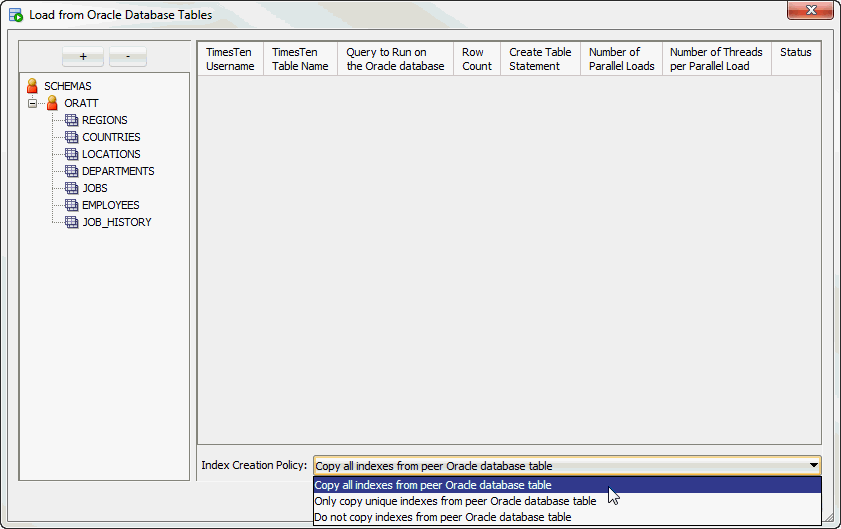Select the ORATT schema label
Screen dimensions: 841x529
coord(82,103)
